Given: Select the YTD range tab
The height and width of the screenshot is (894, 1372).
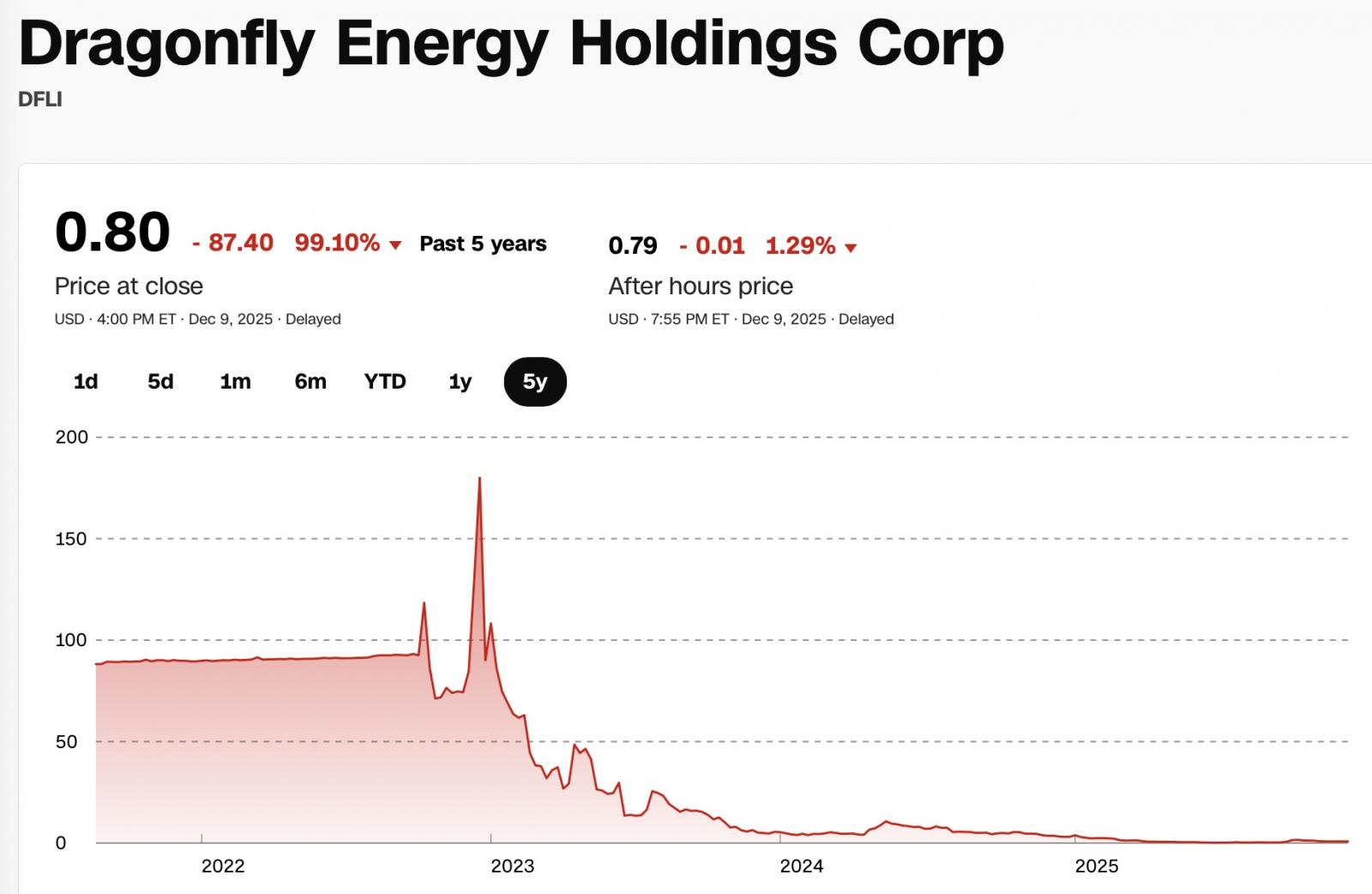Looking at the screenshot, I should tap(385, 382).
